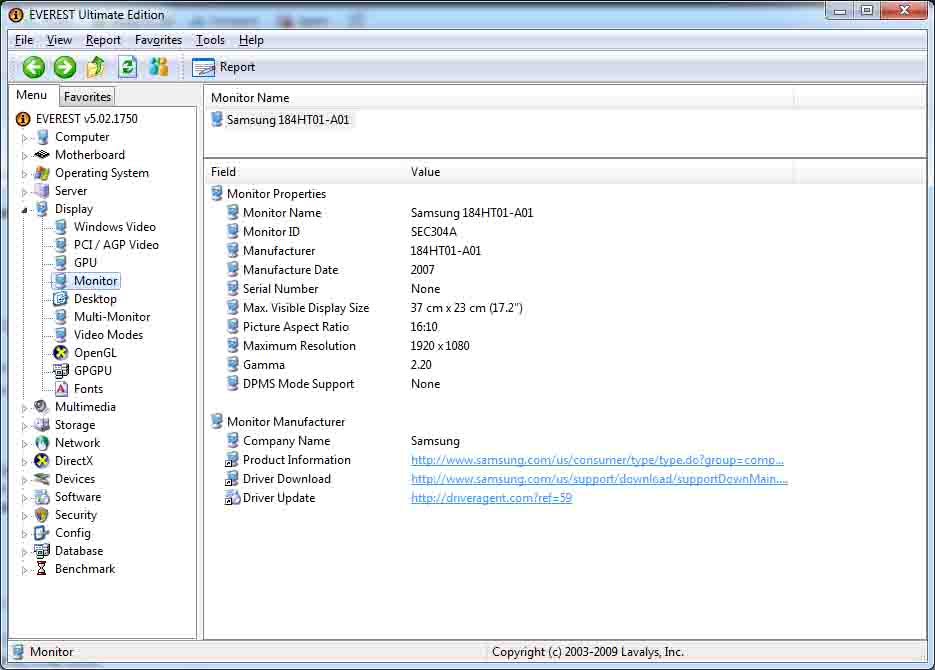Select Windows Video in the tree
Image resolution: width=935 pixels, height=670 pixels.
tap(114, 227)
